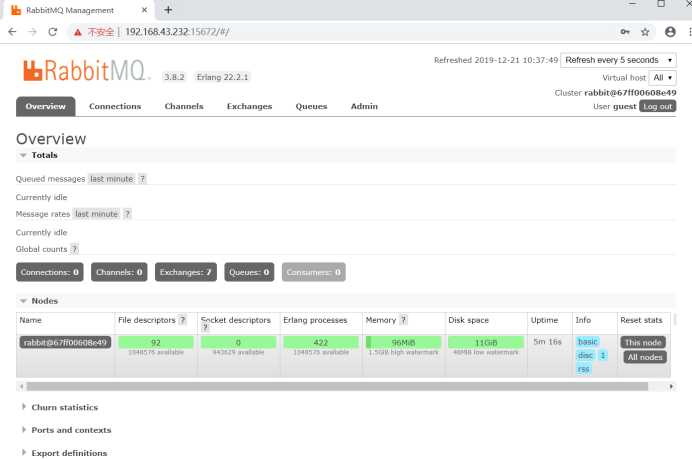Open node rabbit@67ff00608e49 link
The height and width of the screenshot is (459, 692).
coord(65,342)
